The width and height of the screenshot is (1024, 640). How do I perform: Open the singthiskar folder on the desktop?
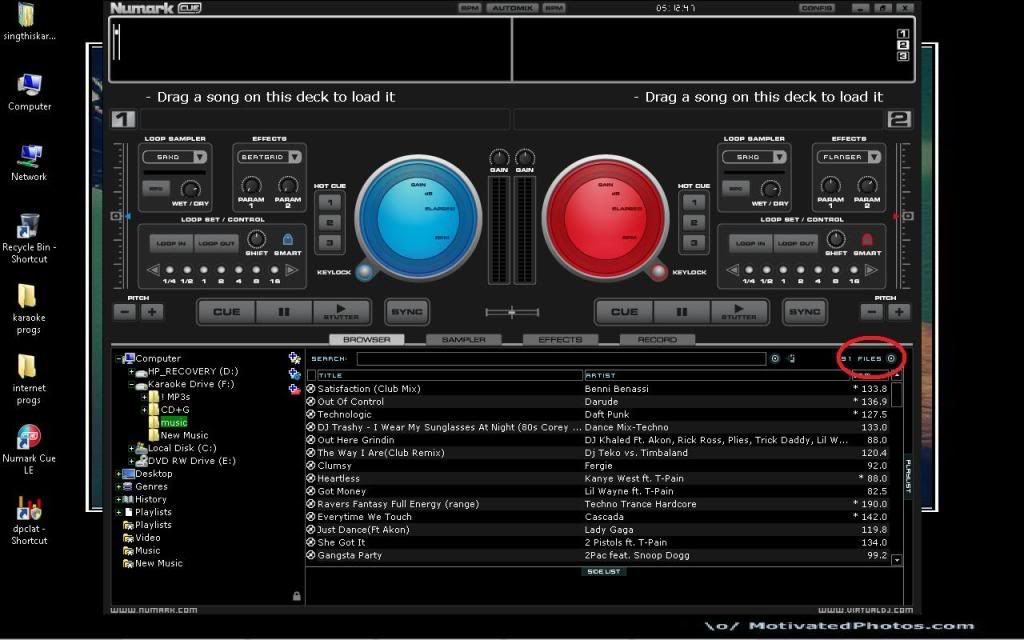pyautogui.click(x=29, y=22)
